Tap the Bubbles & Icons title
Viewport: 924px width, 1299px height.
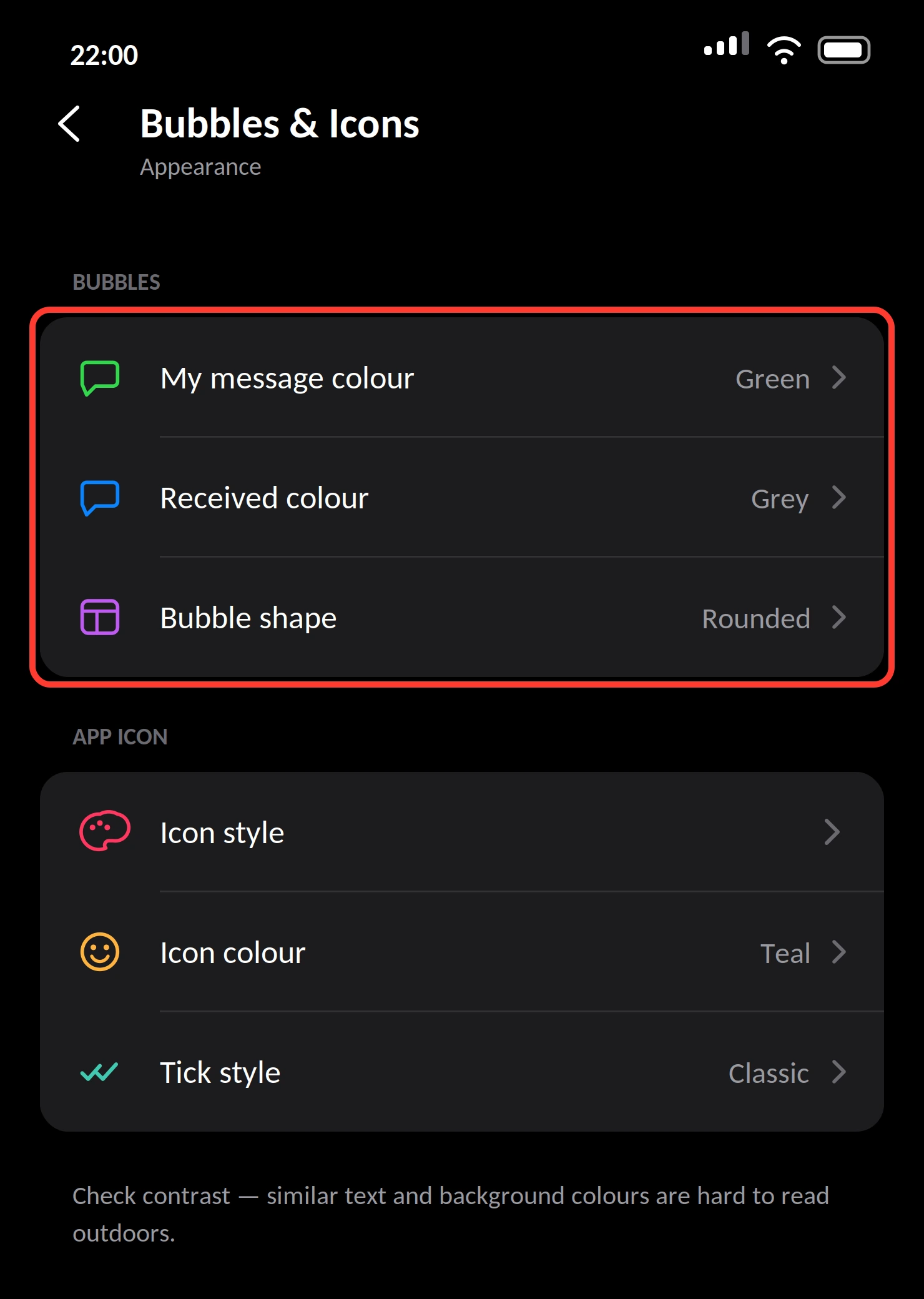tap(280, 124)
